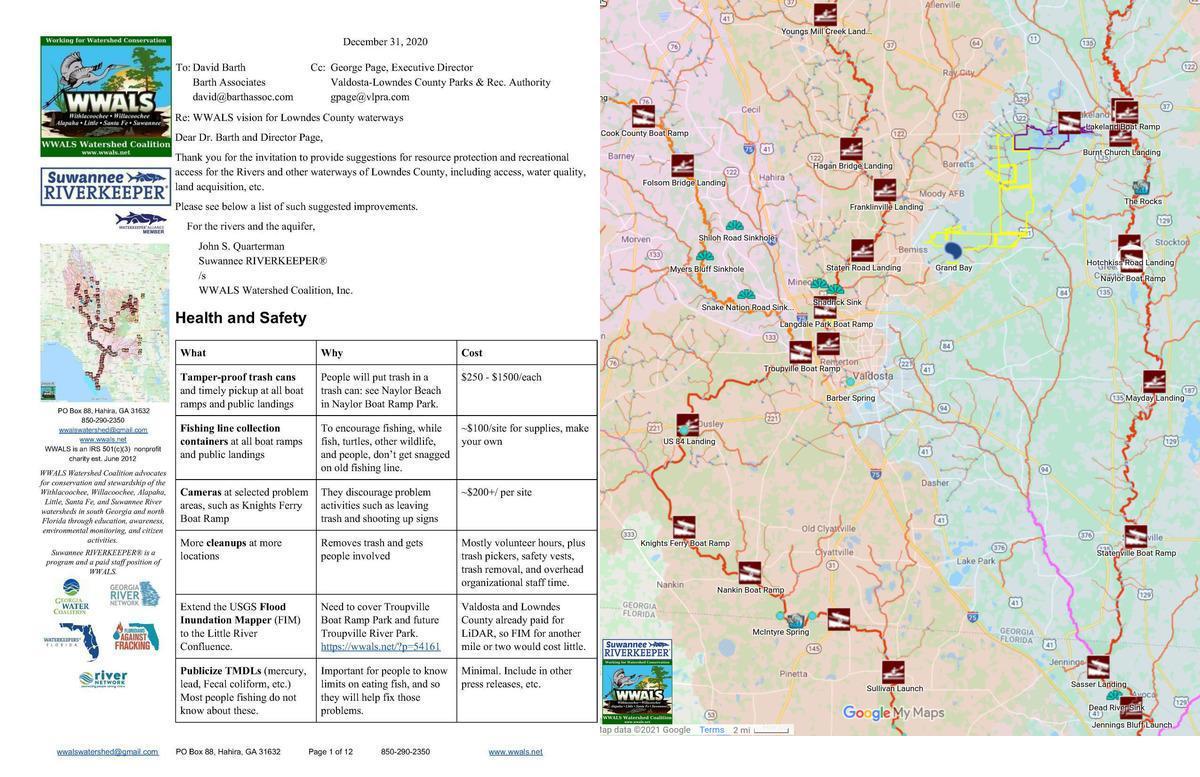Screen dimensions: 1200x777
Task: Click the "gpage@vlpra.com" address text
Action: (370, 97)
